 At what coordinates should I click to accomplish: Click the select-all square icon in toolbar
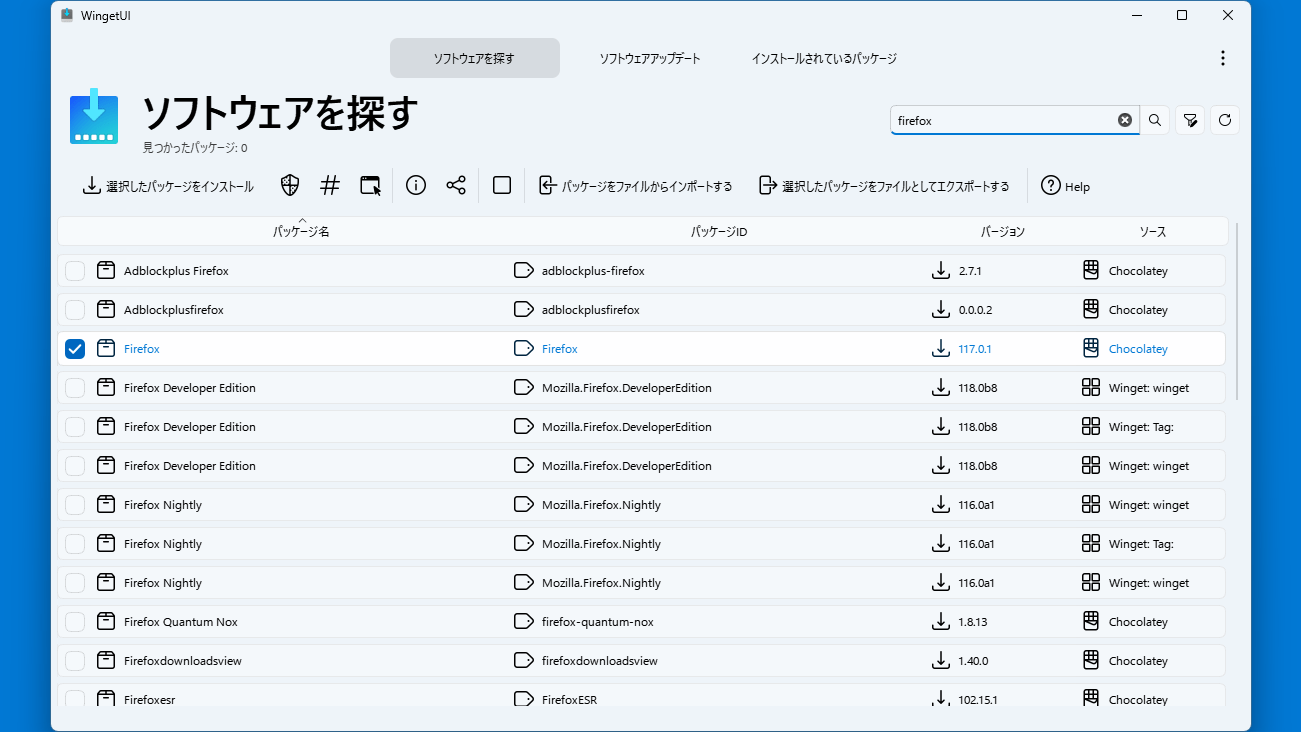(x=502, y=185)
